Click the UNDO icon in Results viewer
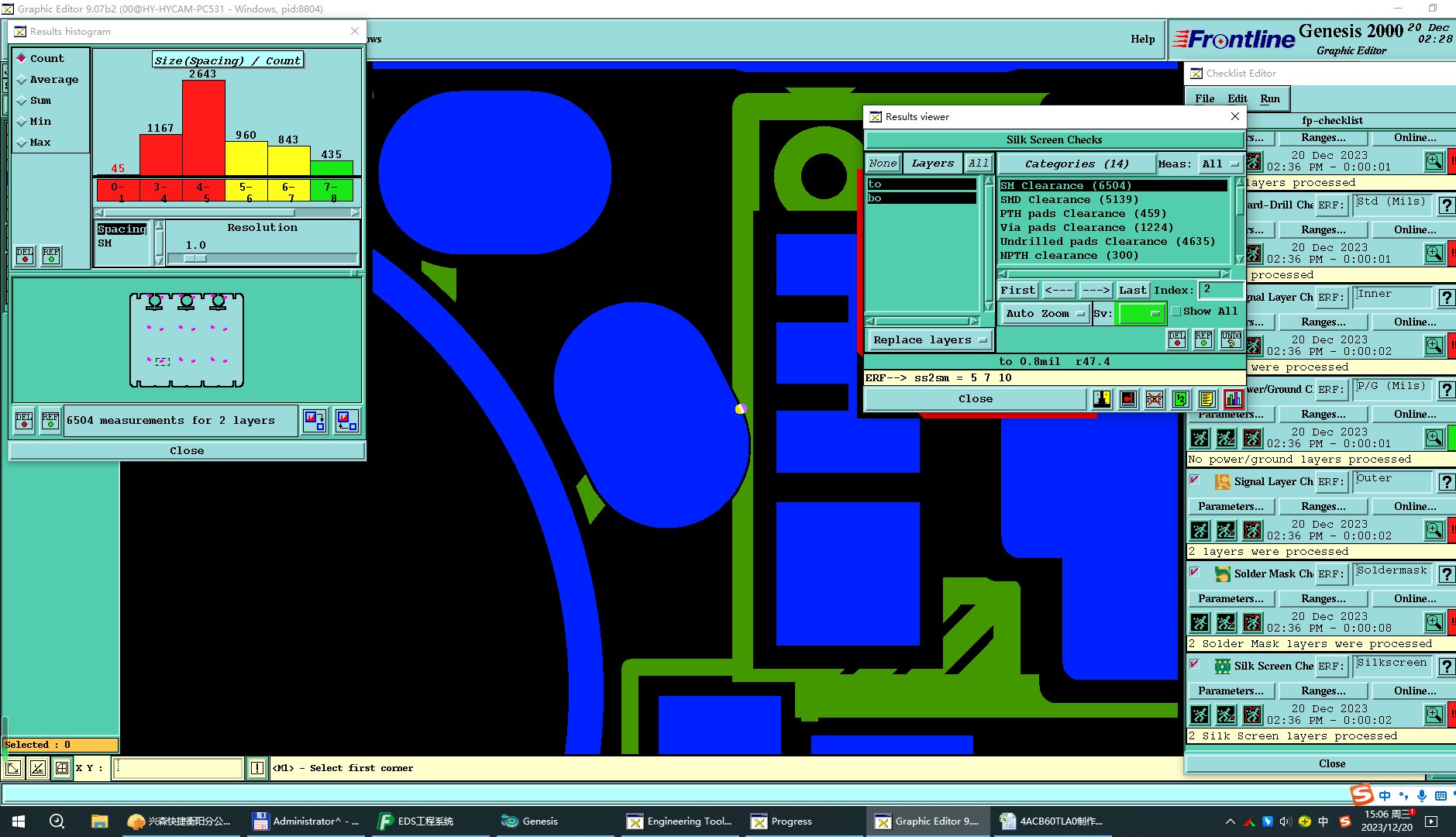Image resolution: width=1456 pixels, height=837 pixels. pyautogui.click(x=1231, y=339)
